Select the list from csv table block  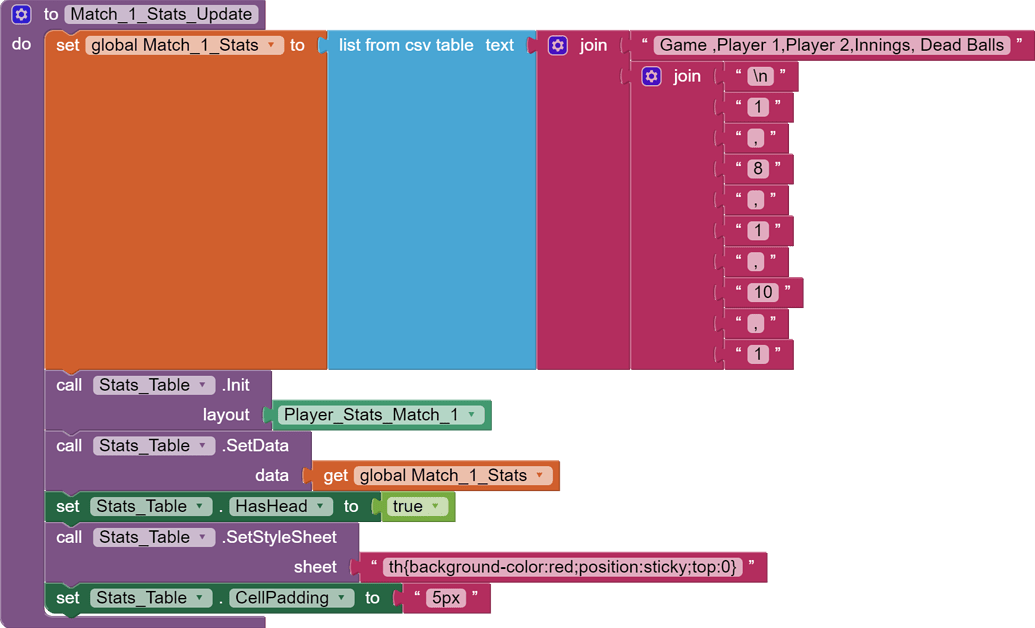point(405,45)
